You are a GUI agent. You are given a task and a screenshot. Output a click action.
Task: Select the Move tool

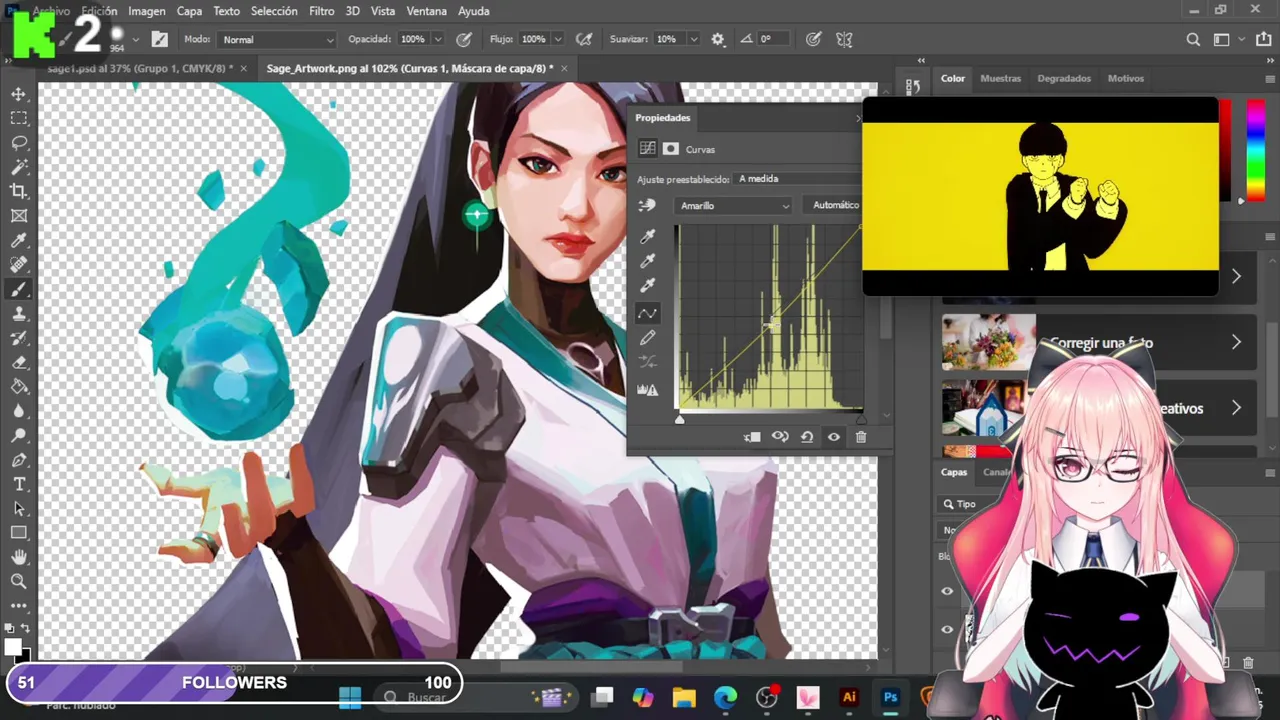(19, 94)
